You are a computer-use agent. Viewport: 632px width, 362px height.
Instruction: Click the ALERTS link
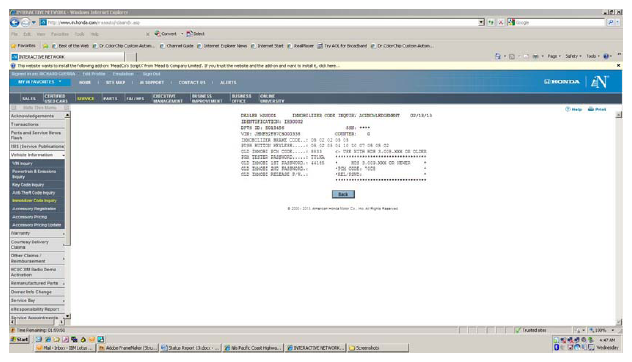228,82
